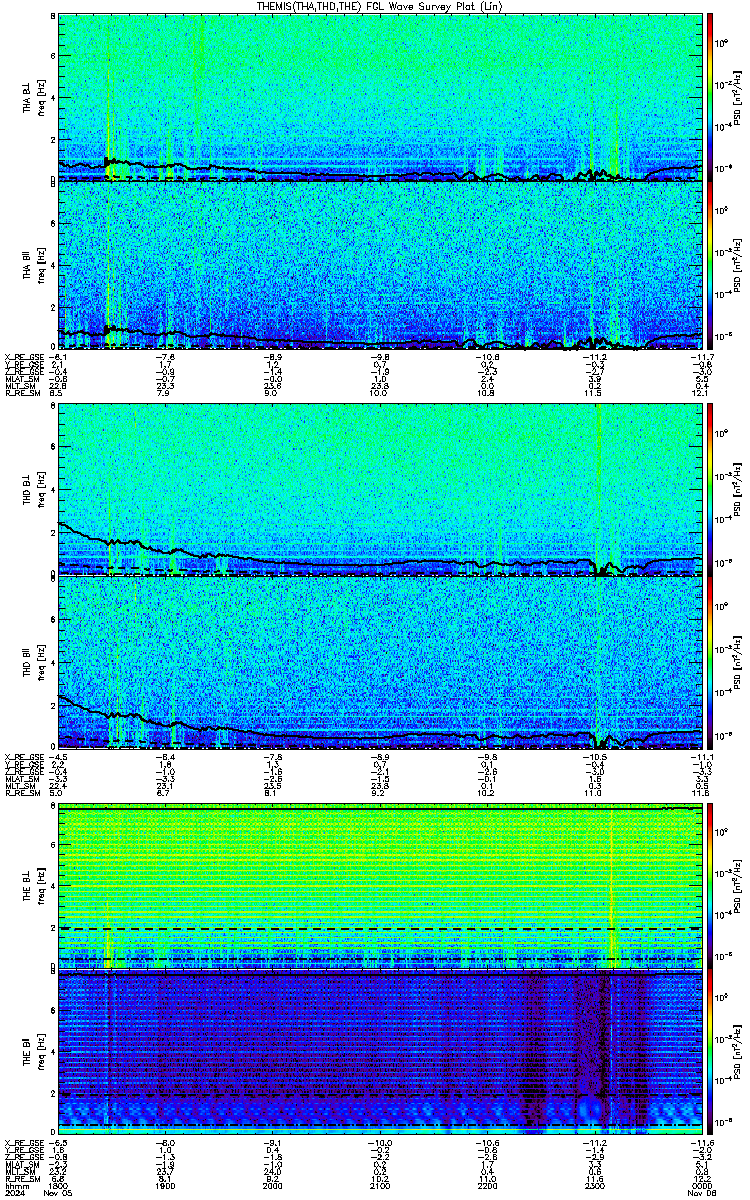Click the 2000 time tick label
Screen dimensions: 750x1200
click(273, 1185)
